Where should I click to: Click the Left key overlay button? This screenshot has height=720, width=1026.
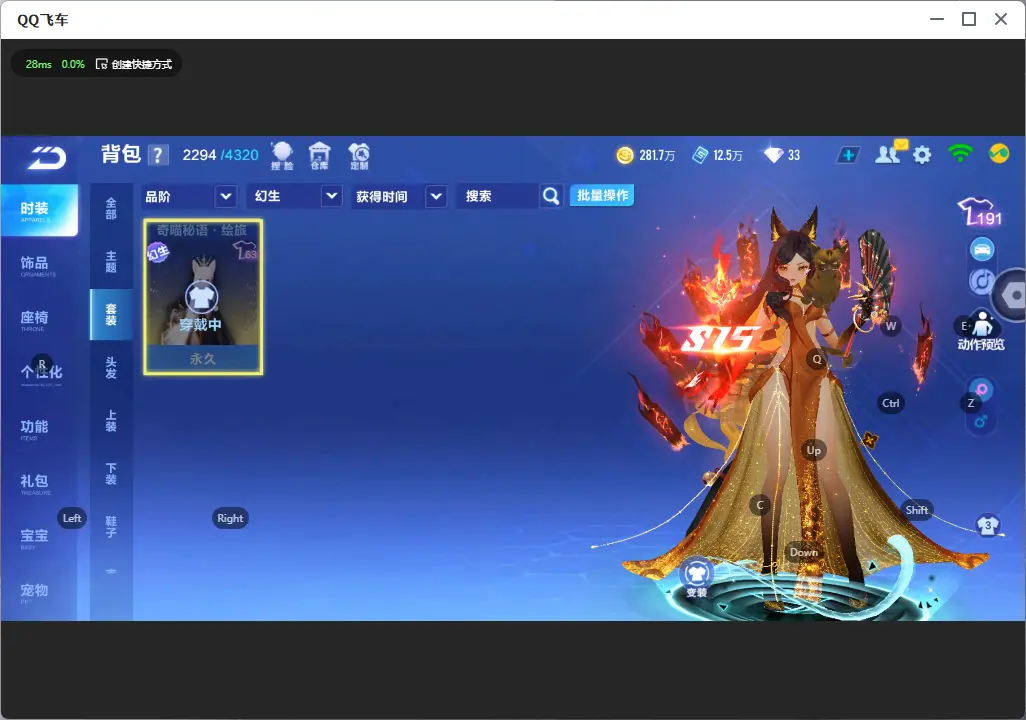tap(72, 518)
